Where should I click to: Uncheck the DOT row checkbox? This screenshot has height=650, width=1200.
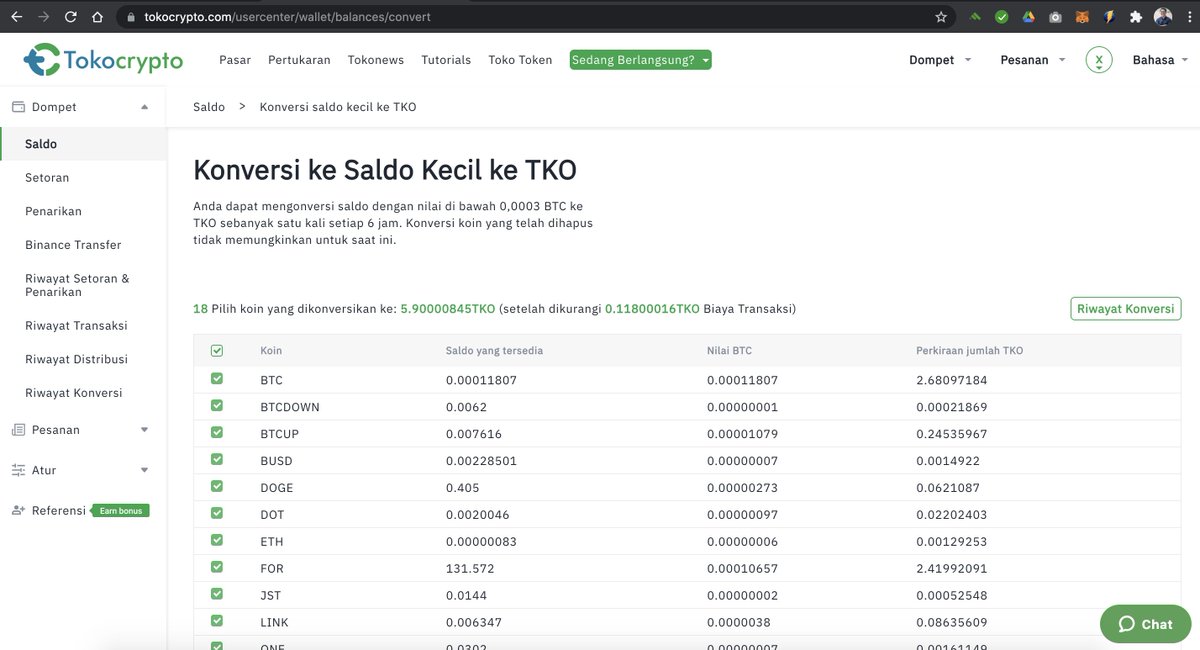pyautogui.click(x=217, y=514)
